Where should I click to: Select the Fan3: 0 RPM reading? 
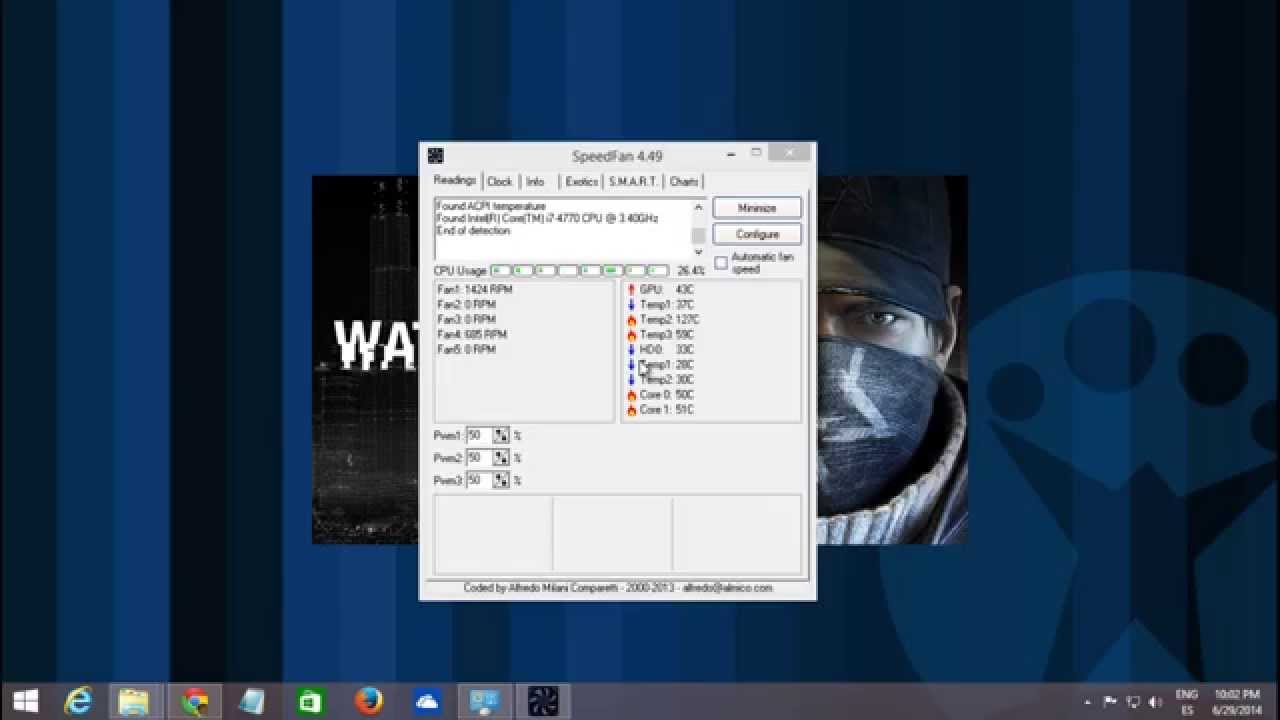[x=466, y=320]
